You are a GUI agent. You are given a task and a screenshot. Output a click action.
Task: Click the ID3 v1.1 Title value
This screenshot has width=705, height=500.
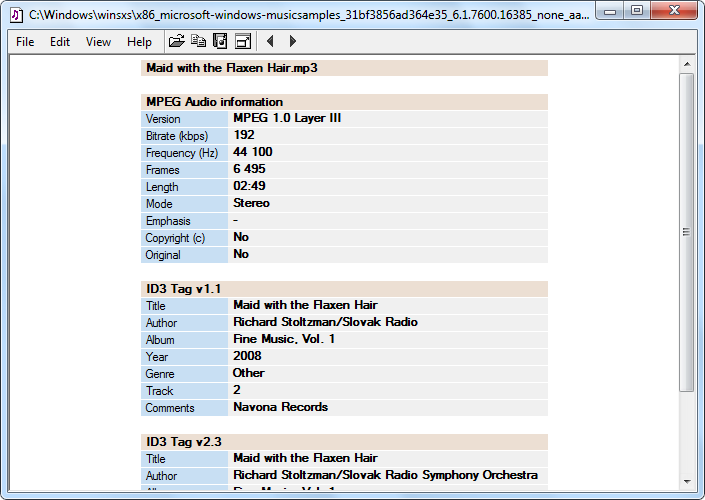[x=305, y=305]
